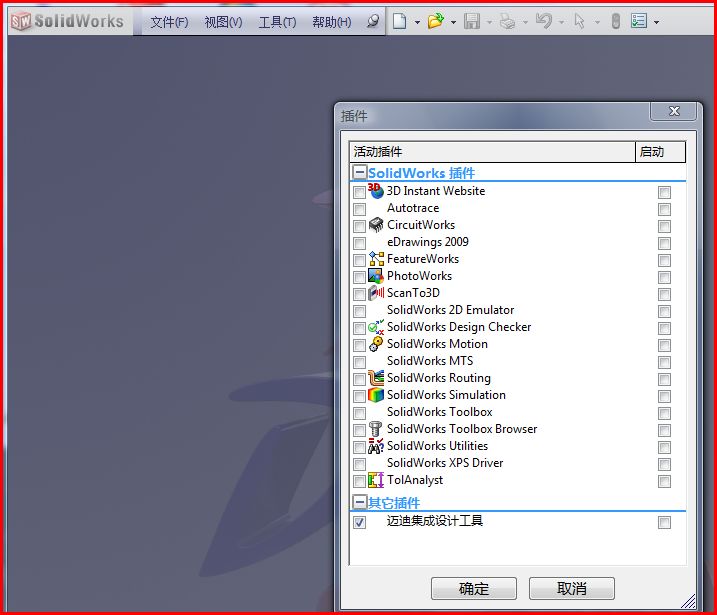Enable the CircuitWorks startup checkbox
717x615 pixels.
coord(664,226)
